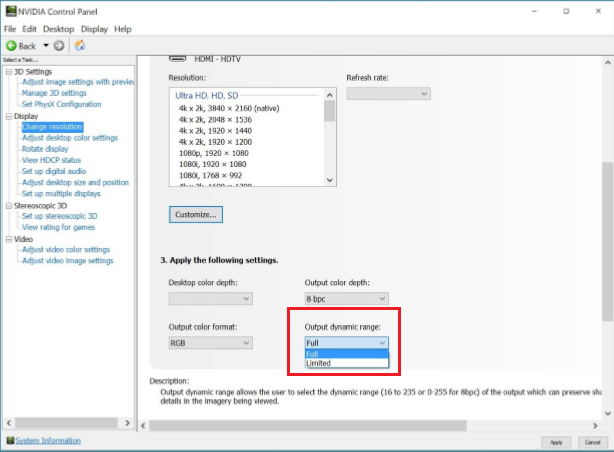Click main panel horizontal scroll right arrow
Viewport: 614px width, 452px height.
(595, 425)
